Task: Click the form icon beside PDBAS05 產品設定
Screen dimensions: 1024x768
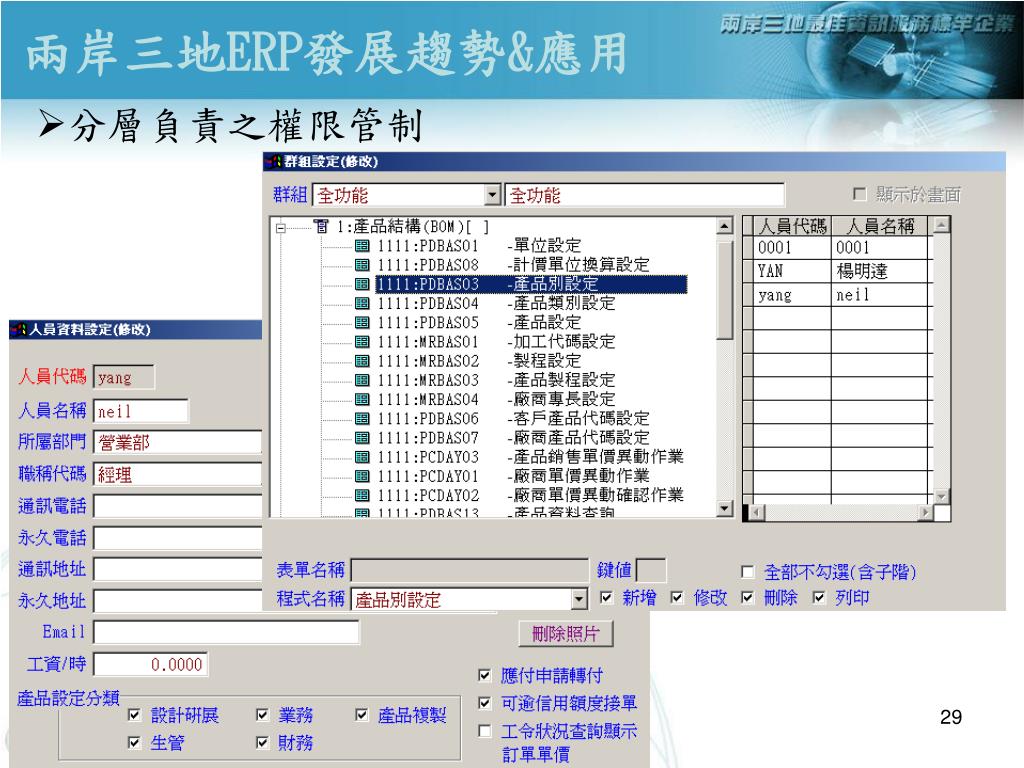Action: (x=362, y=323)
